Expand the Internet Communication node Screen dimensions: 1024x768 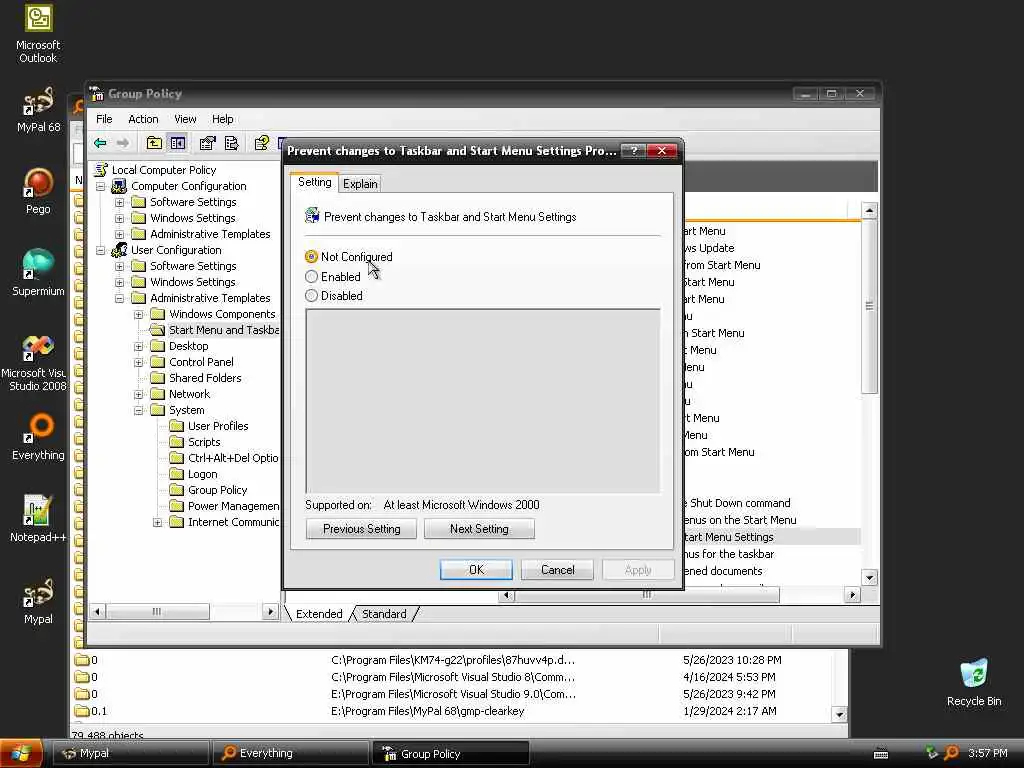click(157, 522)
